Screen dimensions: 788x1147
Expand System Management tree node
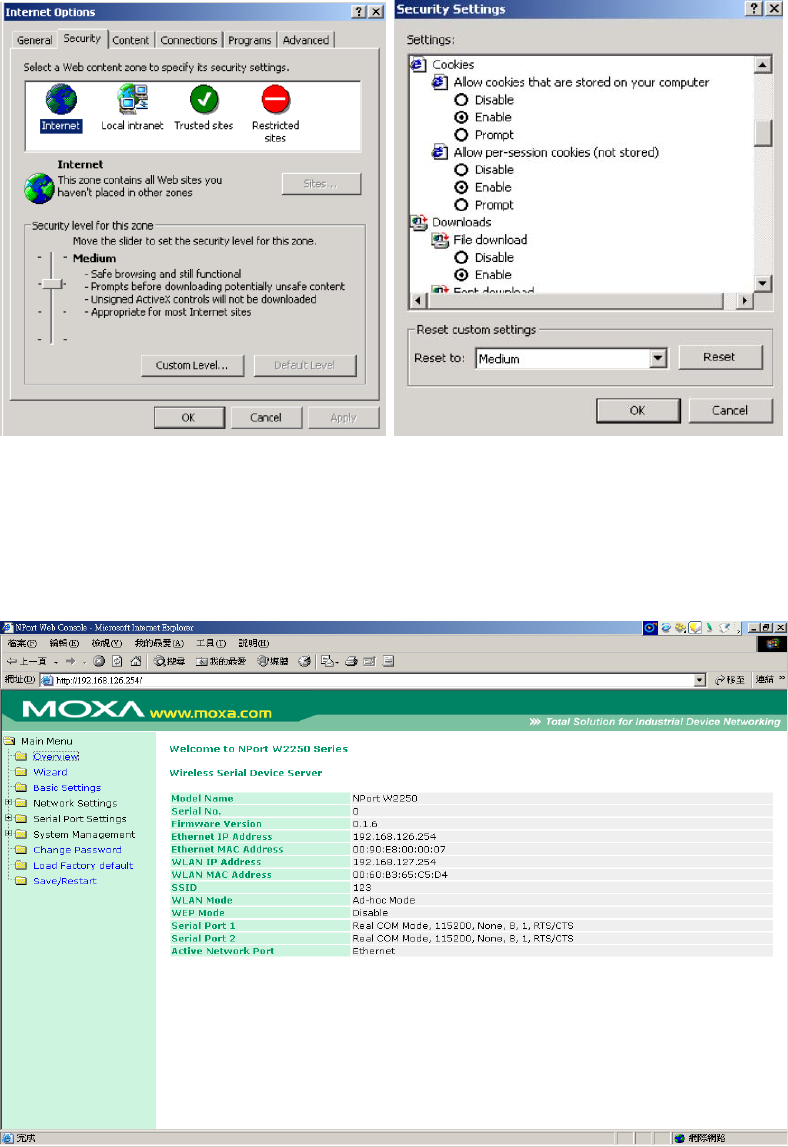[x=9, y=834]
